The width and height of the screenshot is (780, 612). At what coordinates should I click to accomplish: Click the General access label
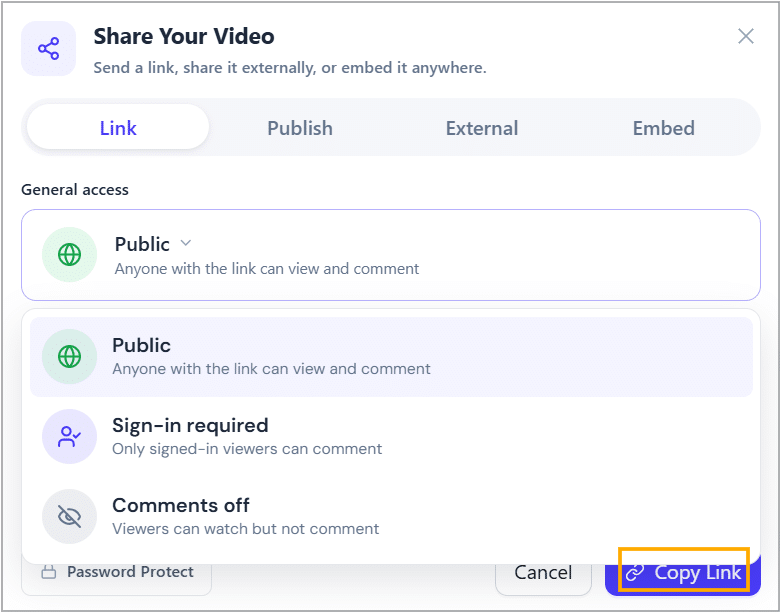click(75, 190)
